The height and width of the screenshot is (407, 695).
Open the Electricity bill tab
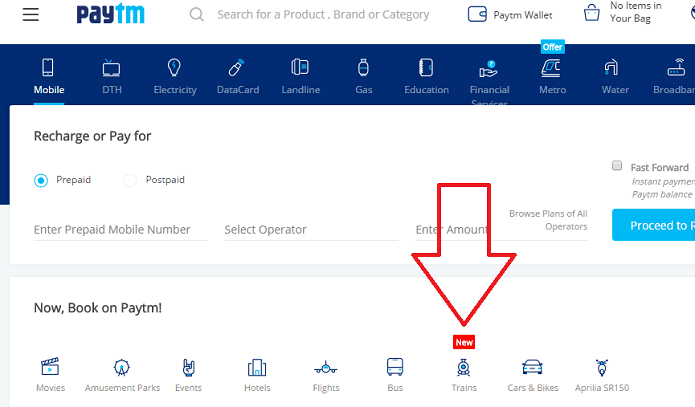tap(175, 76)
